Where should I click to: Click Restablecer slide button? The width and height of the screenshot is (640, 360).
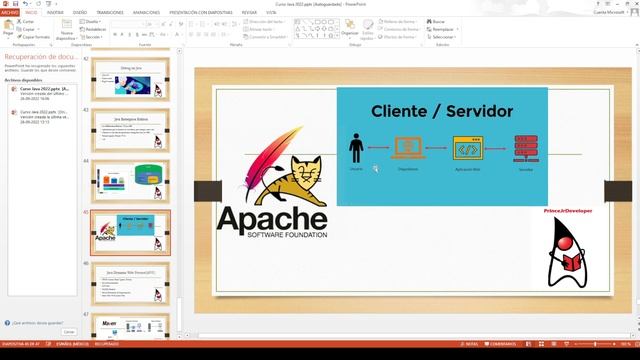93,29
